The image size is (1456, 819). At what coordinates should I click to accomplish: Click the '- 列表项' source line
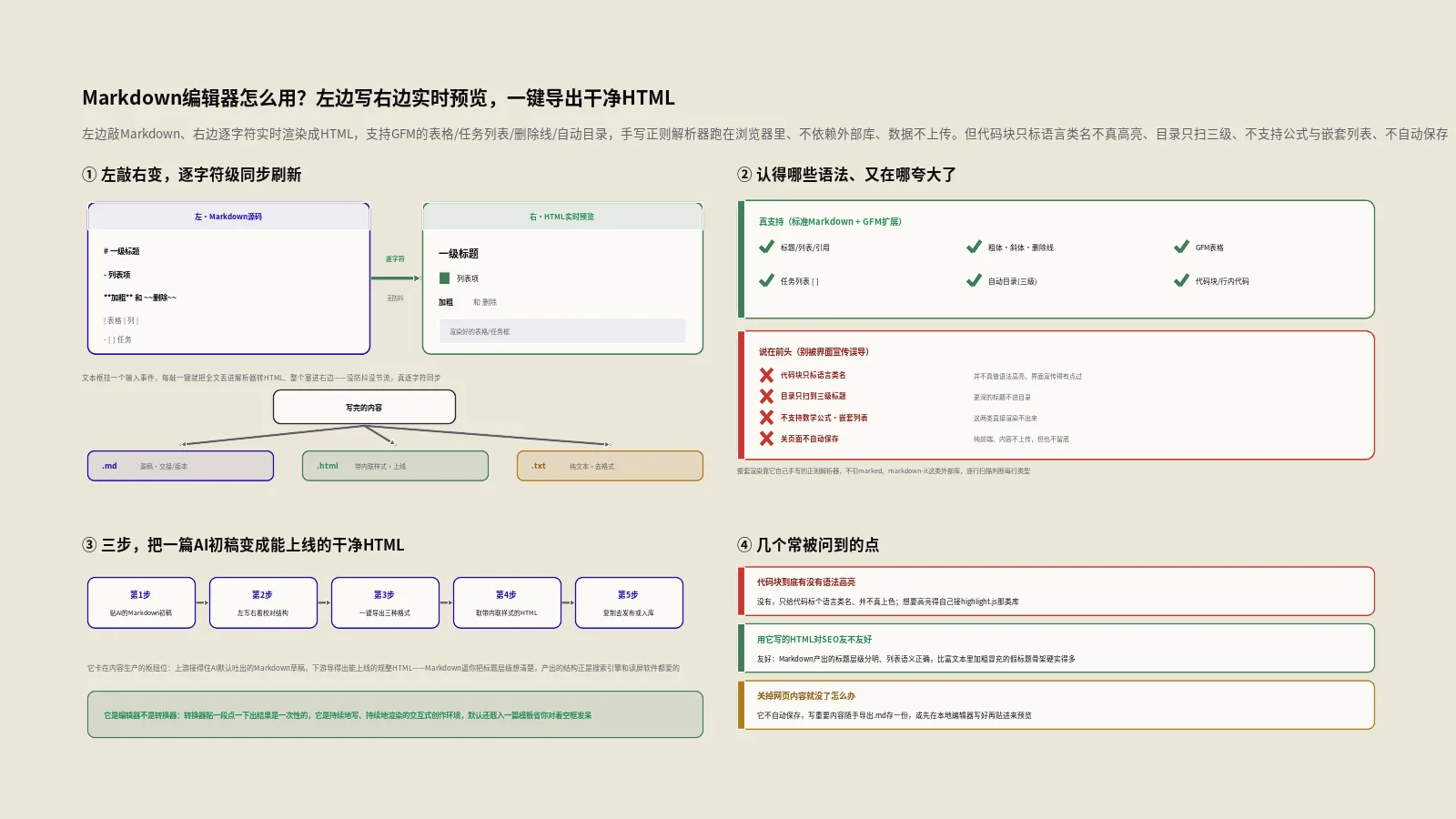pyautogui.click(x=117, y=275)
